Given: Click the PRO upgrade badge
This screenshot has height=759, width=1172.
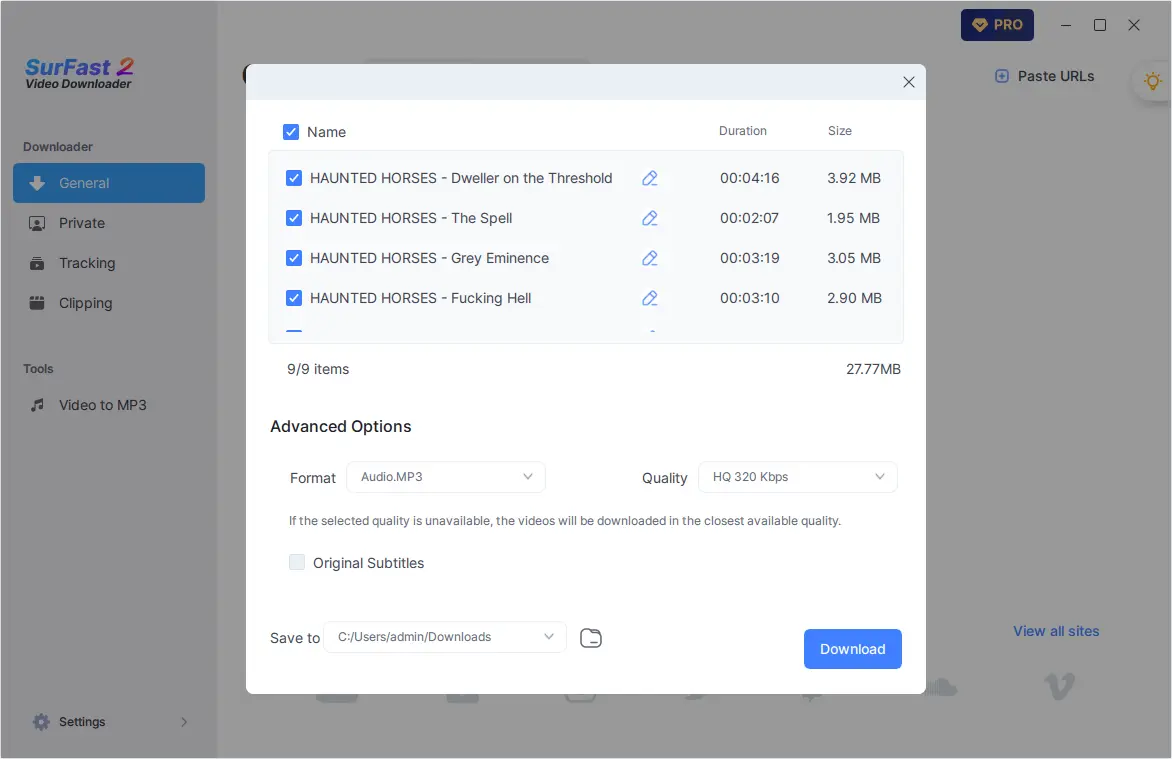Looking at the screenshot, I should click(997, 25).
